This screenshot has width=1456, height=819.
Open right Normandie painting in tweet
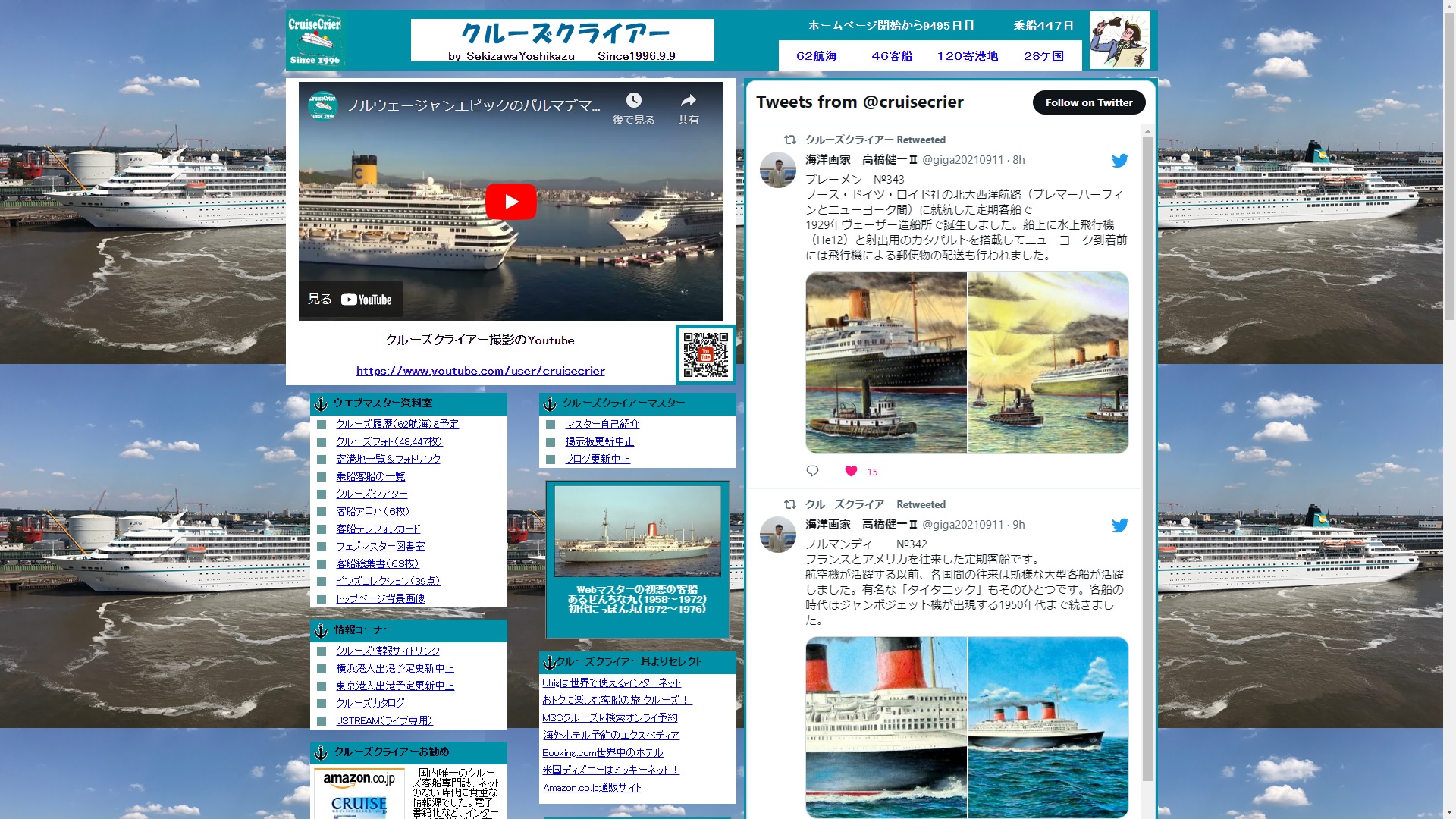1048,727
